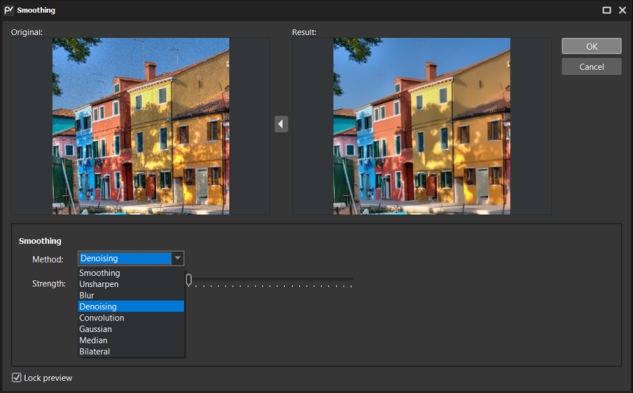The height and width of the screenshot is (393, 633).
Task: Pick Median from the method list
Action: click(x=131, y=340)
